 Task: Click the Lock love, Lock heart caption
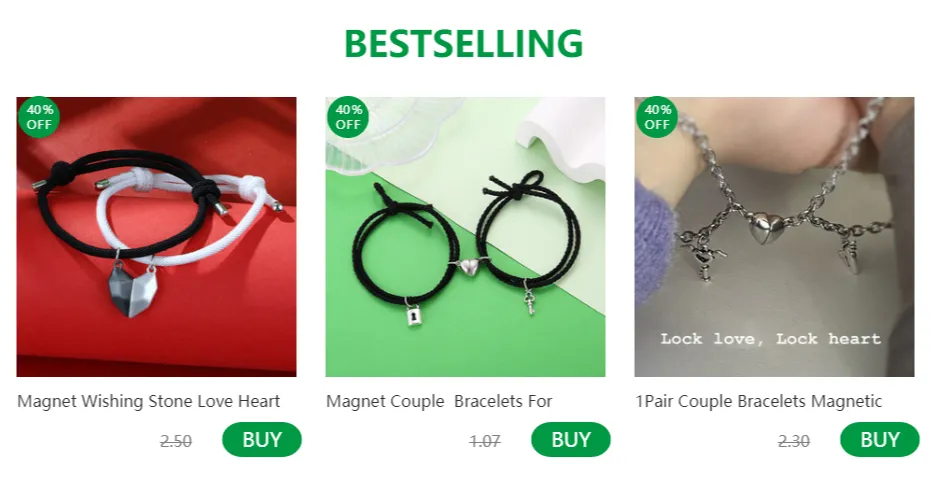[770, 339]
